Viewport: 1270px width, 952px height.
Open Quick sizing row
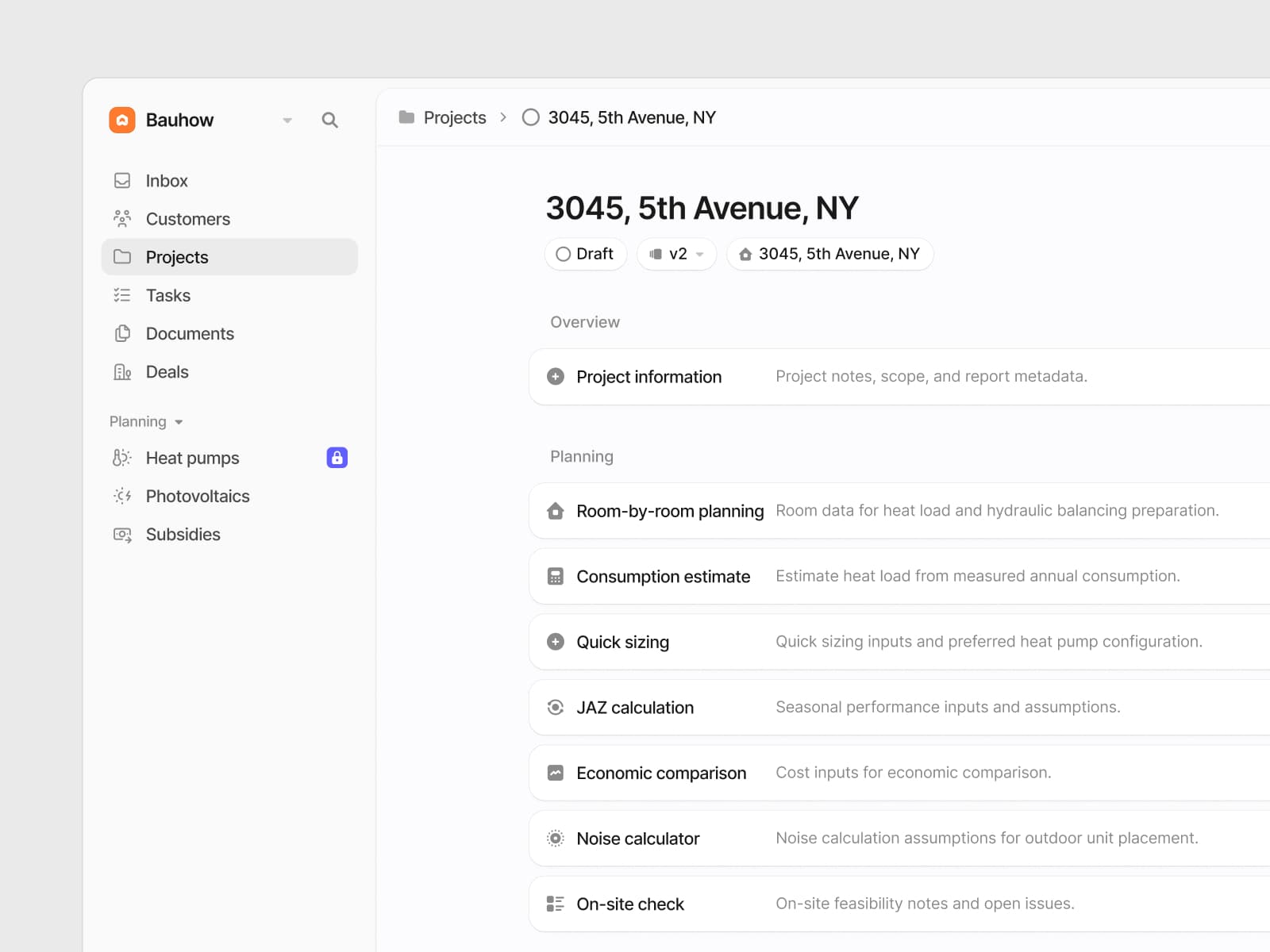tap(899, 642)
